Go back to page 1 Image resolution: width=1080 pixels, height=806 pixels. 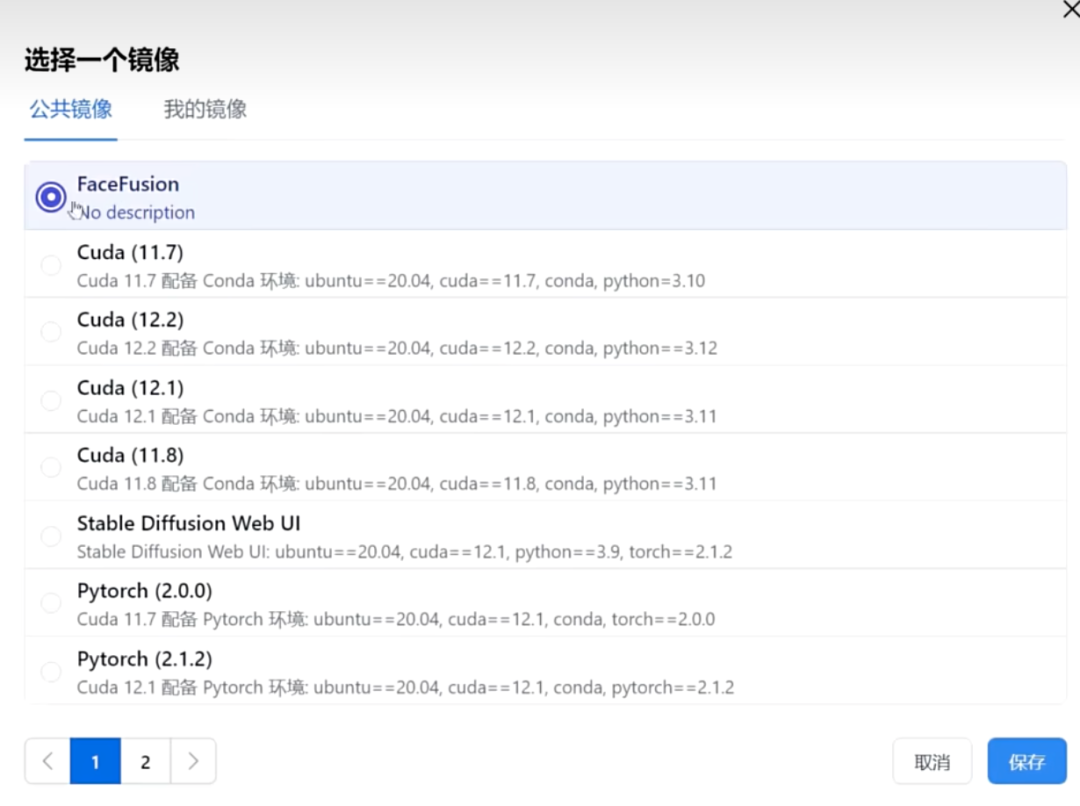(x=95, y=761)
